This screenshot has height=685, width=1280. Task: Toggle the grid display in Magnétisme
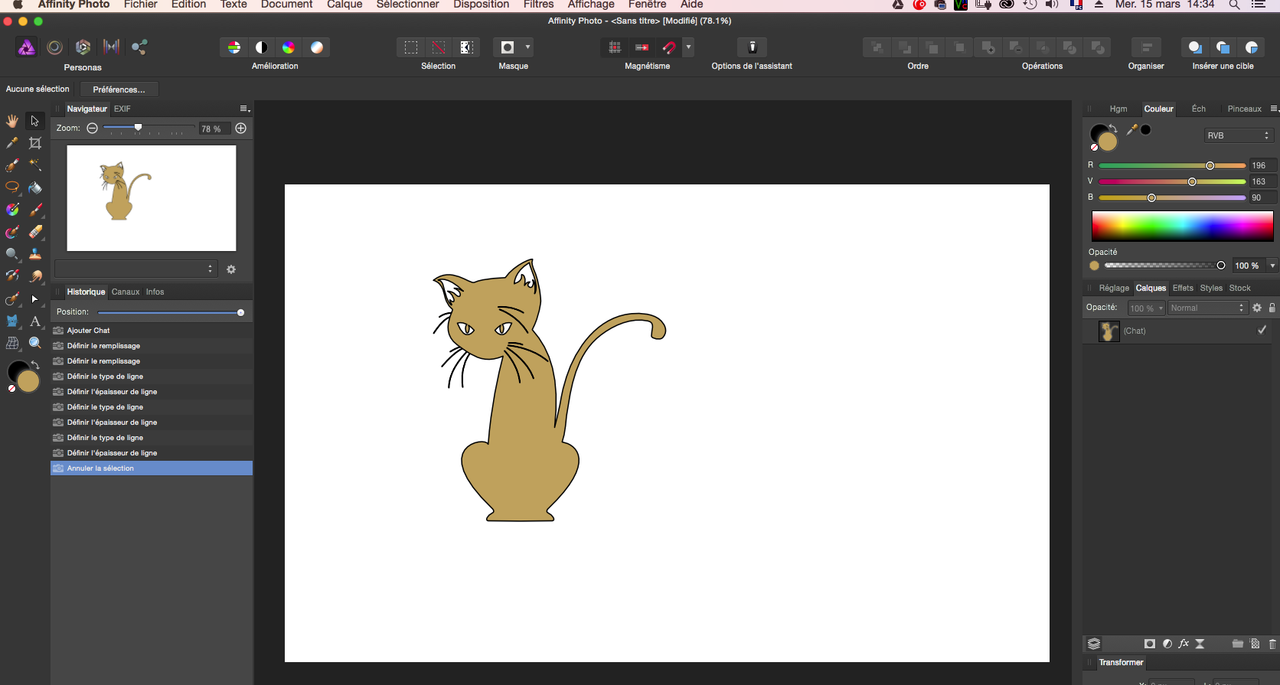[615, 47]
